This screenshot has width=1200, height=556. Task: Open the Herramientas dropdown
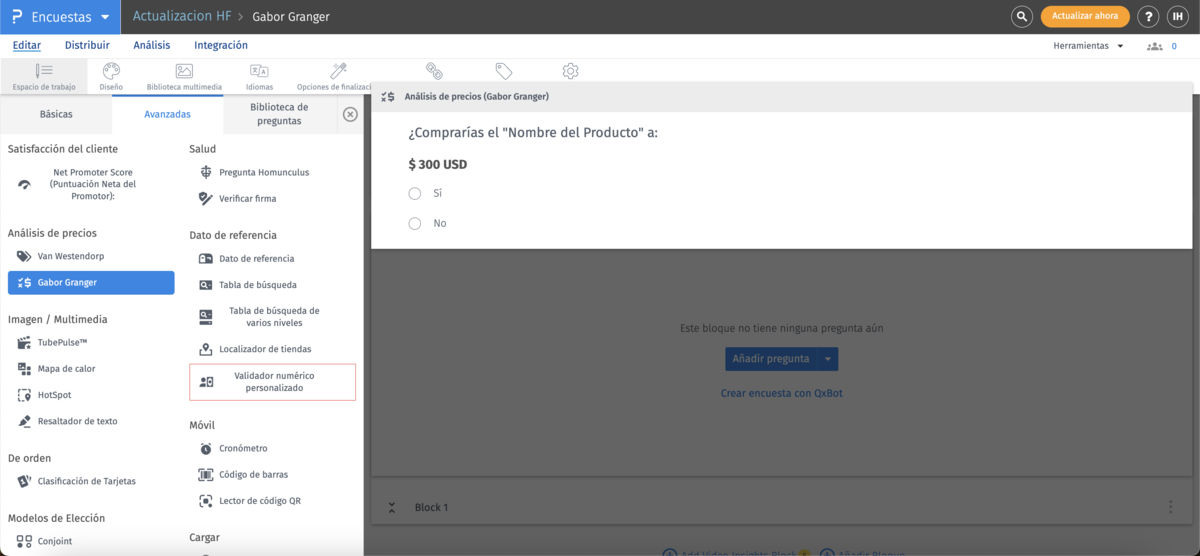pos(1088,46)
